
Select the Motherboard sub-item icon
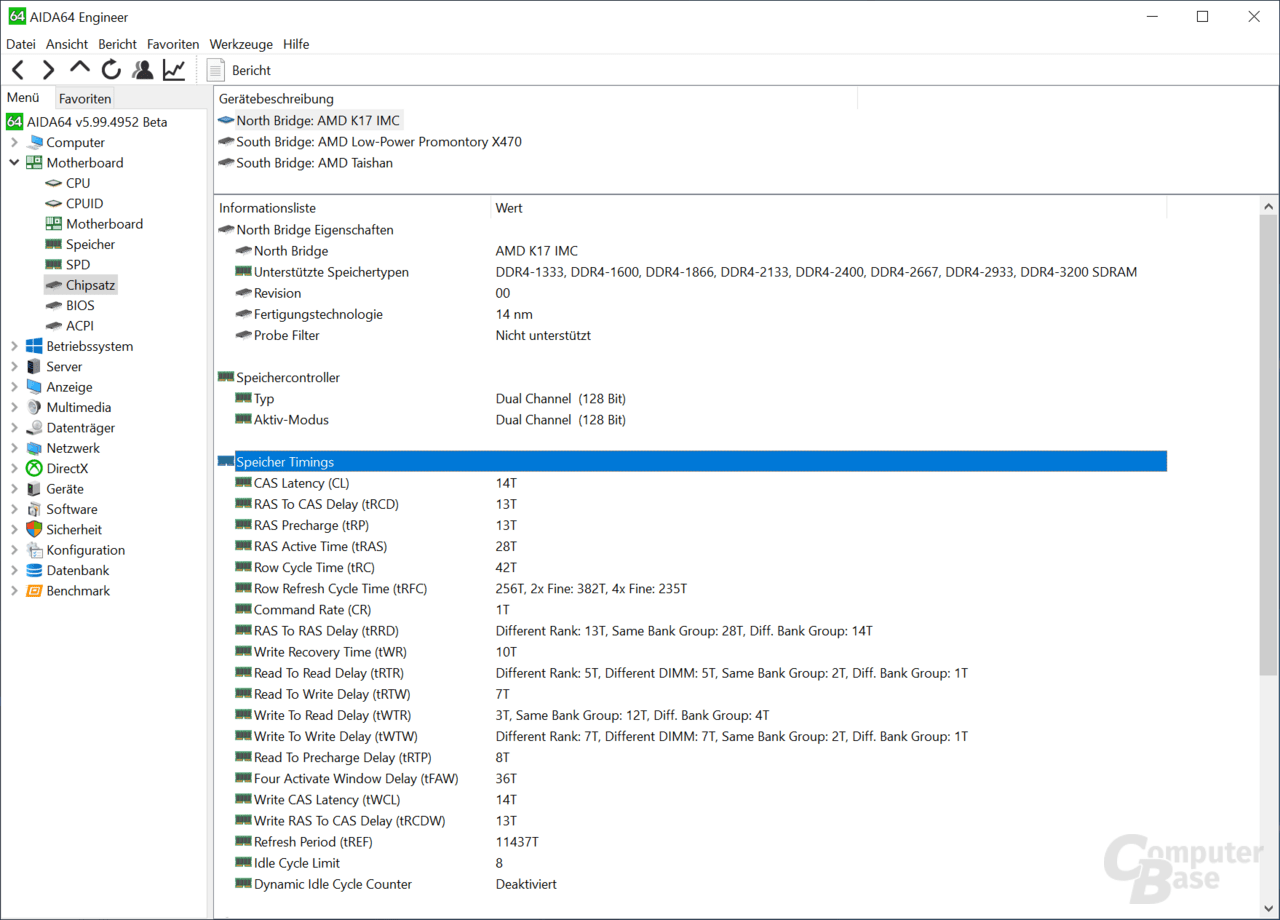[54, 224]
